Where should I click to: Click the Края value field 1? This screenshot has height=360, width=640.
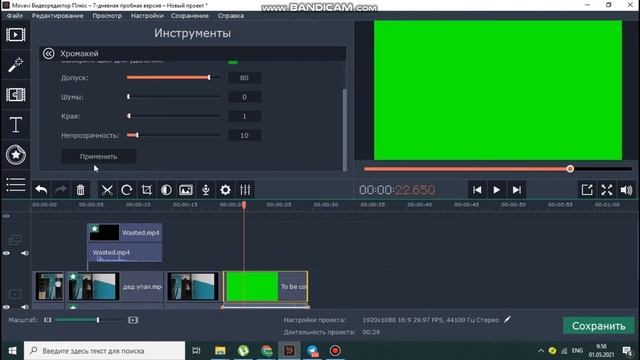point(244,116)
